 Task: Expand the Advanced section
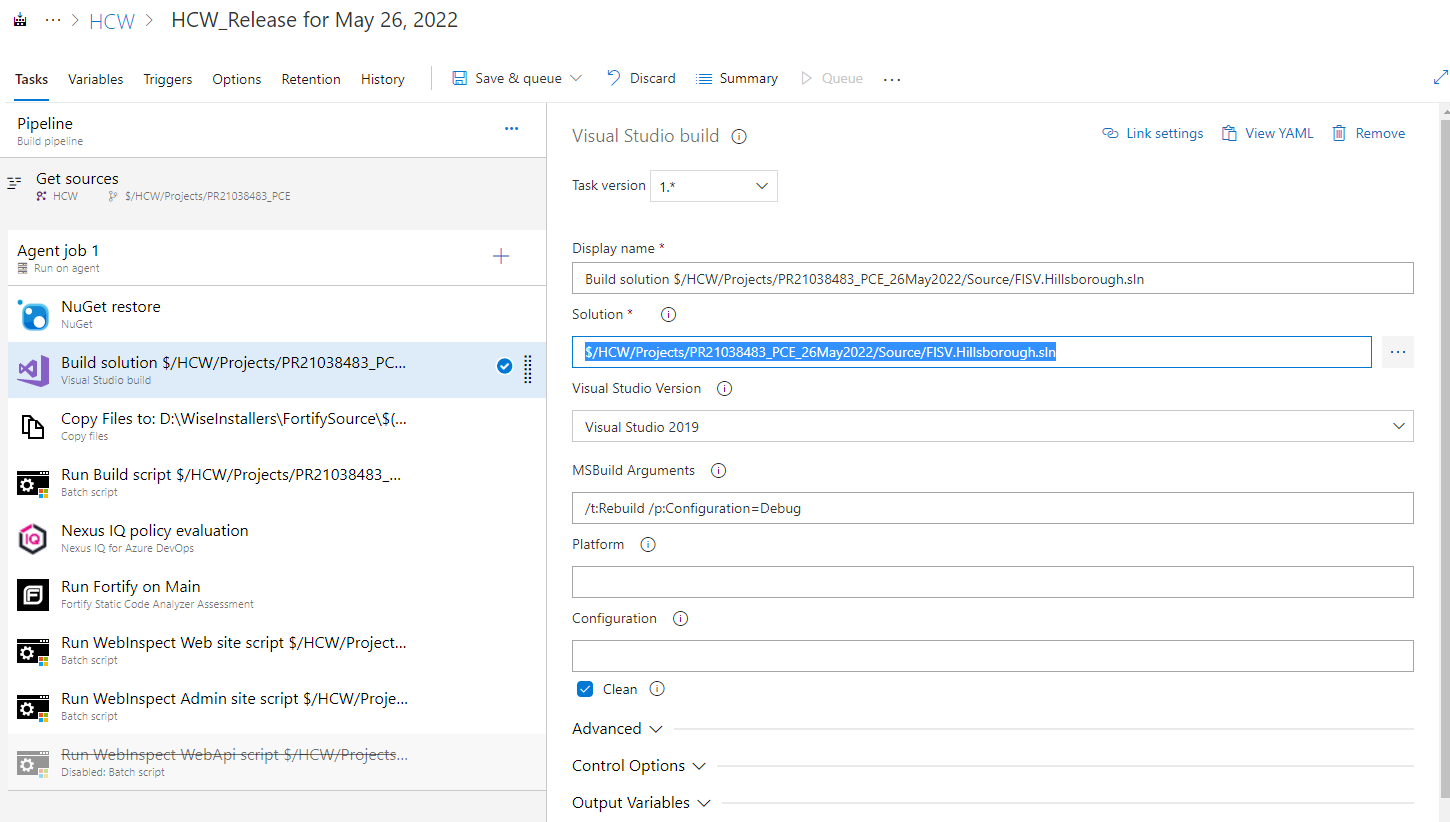click(x=617, y=729)
